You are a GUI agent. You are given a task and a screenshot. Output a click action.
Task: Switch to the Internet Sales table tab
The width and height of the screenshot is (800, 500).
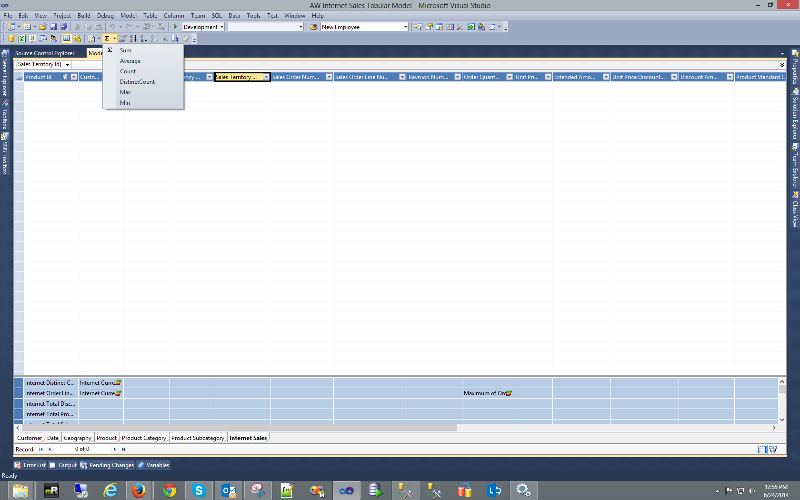(x=248, y=438)
